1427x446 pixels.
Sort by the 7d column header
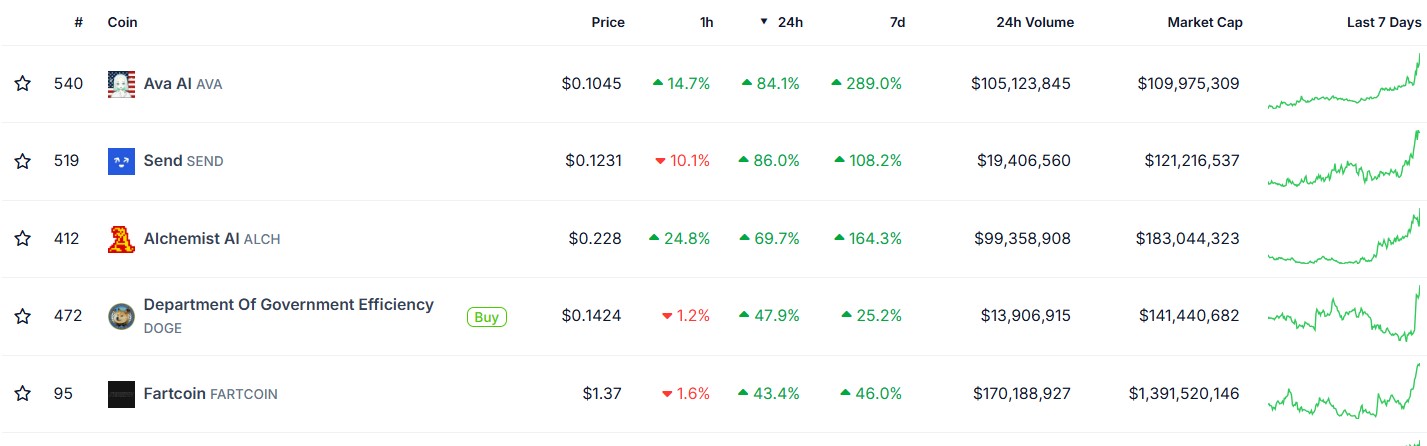897,22
